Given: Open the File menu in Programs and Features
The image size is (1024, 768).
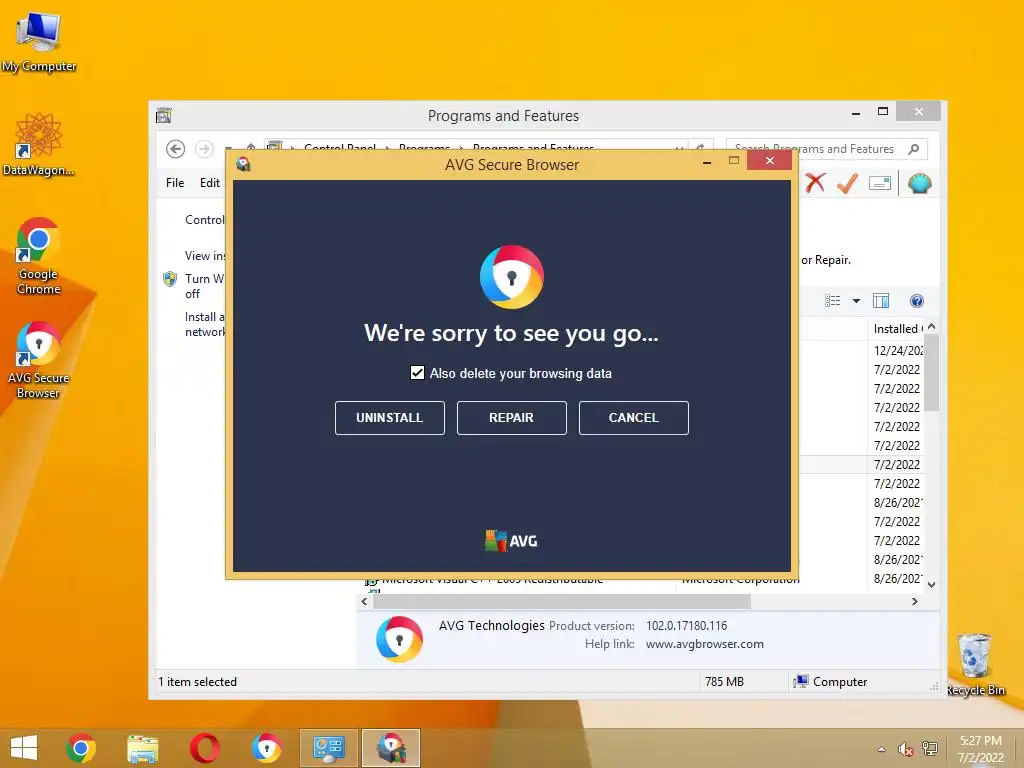Looking at the screenshot, I should tap(175, 183).
